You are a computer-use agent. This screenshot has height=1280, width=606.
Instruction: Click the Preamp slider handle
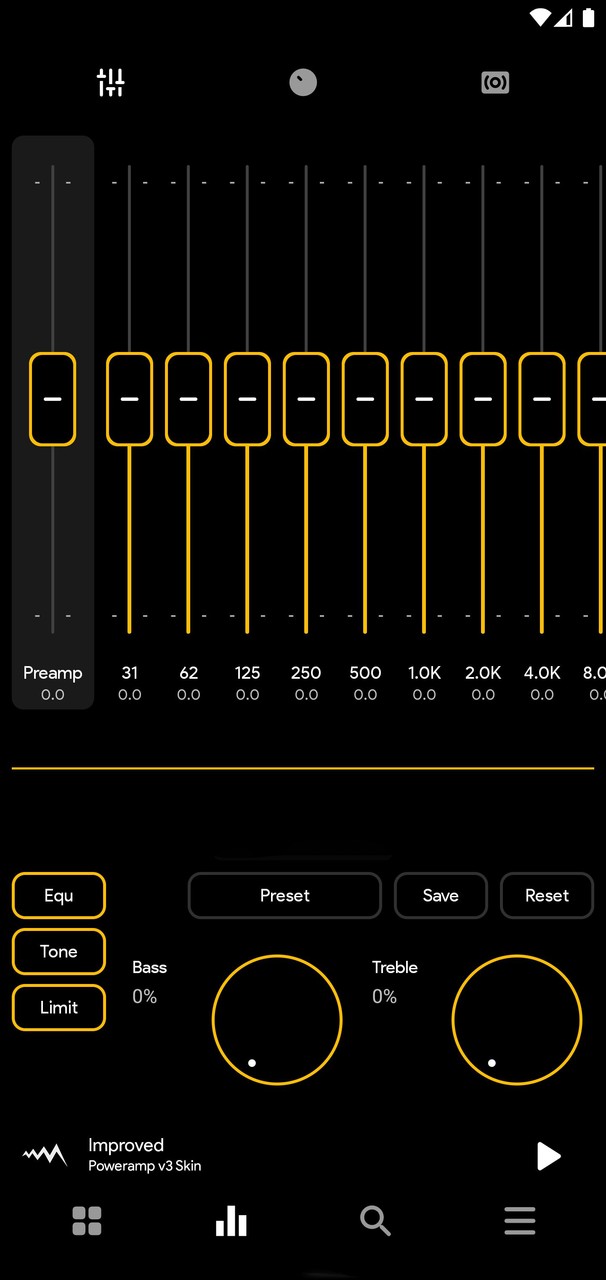(52, 399)
